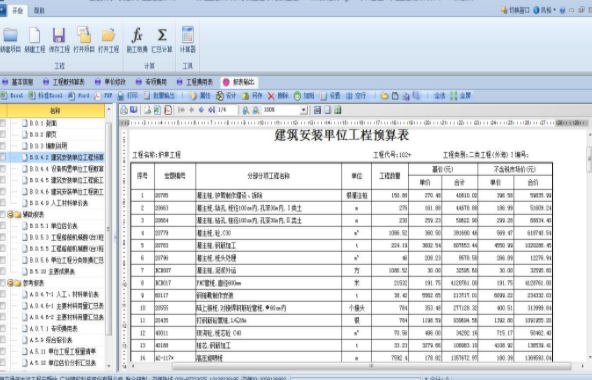Tick checkbox for B.0.3 编制说明
The width and height of the screenshot is (592, 380).
(3, 146)
